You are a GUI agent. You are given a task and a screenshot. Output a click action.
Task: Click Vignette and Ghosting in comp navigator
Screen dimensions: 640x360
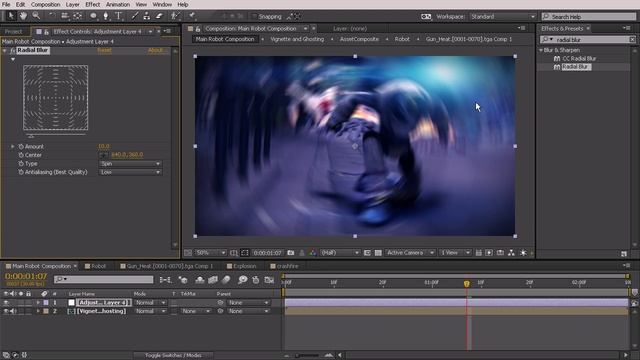(297, 39)
